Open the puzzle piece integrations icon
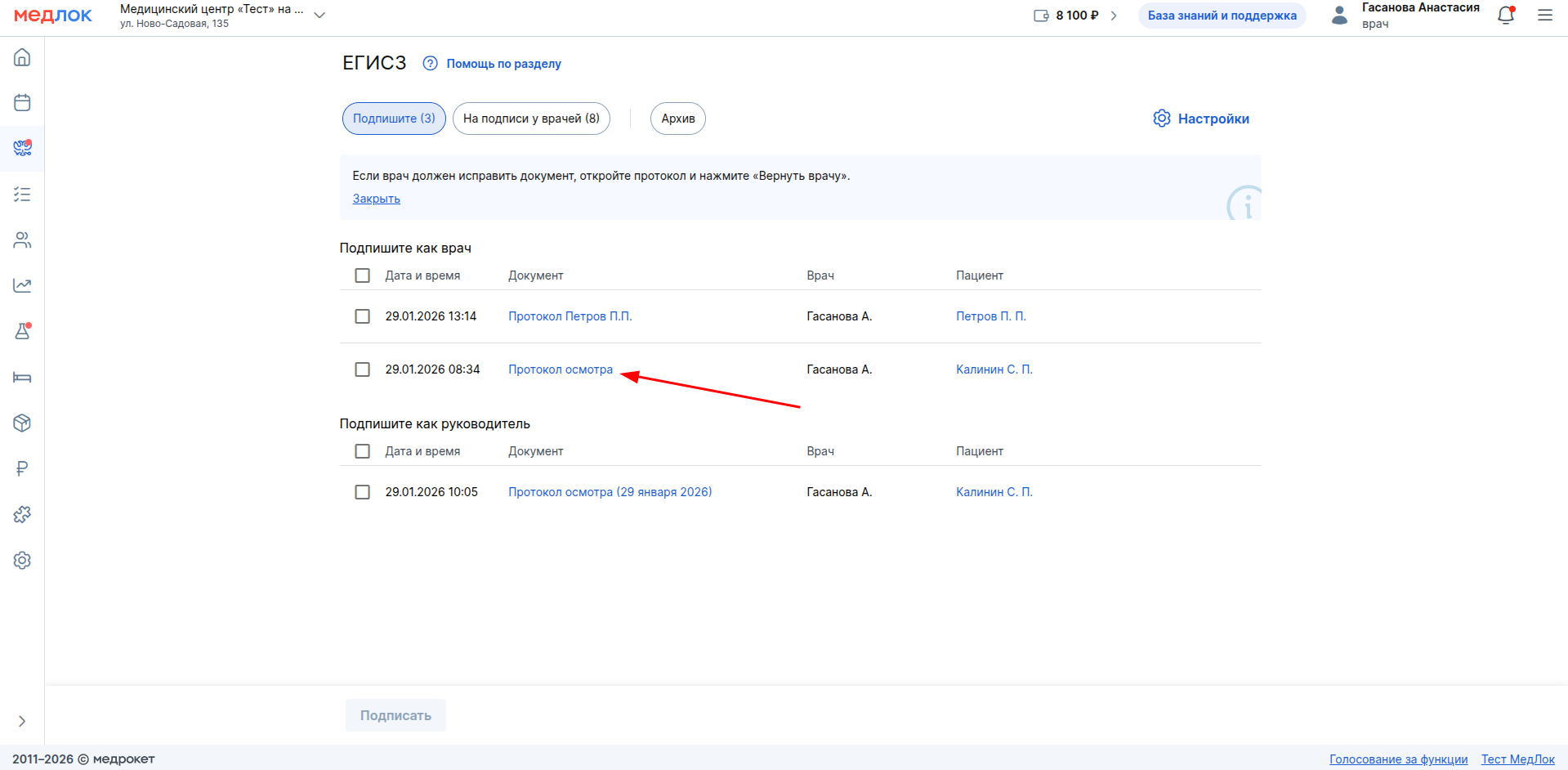This screenshot has width=1568, height=770. coord(22,515)
